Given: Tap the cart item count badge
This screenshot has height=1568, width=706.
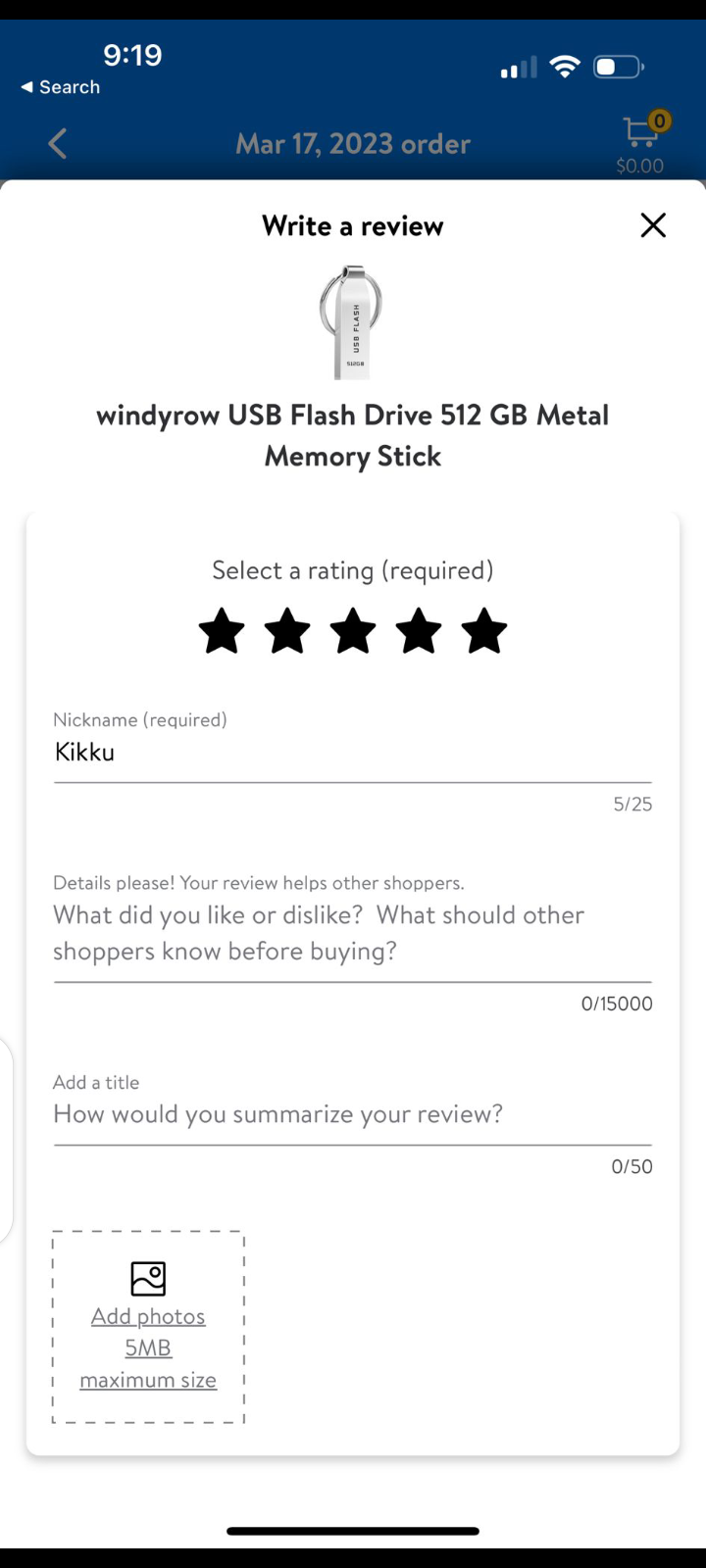Looking at the screenshot, I should (x=660, y=121).
